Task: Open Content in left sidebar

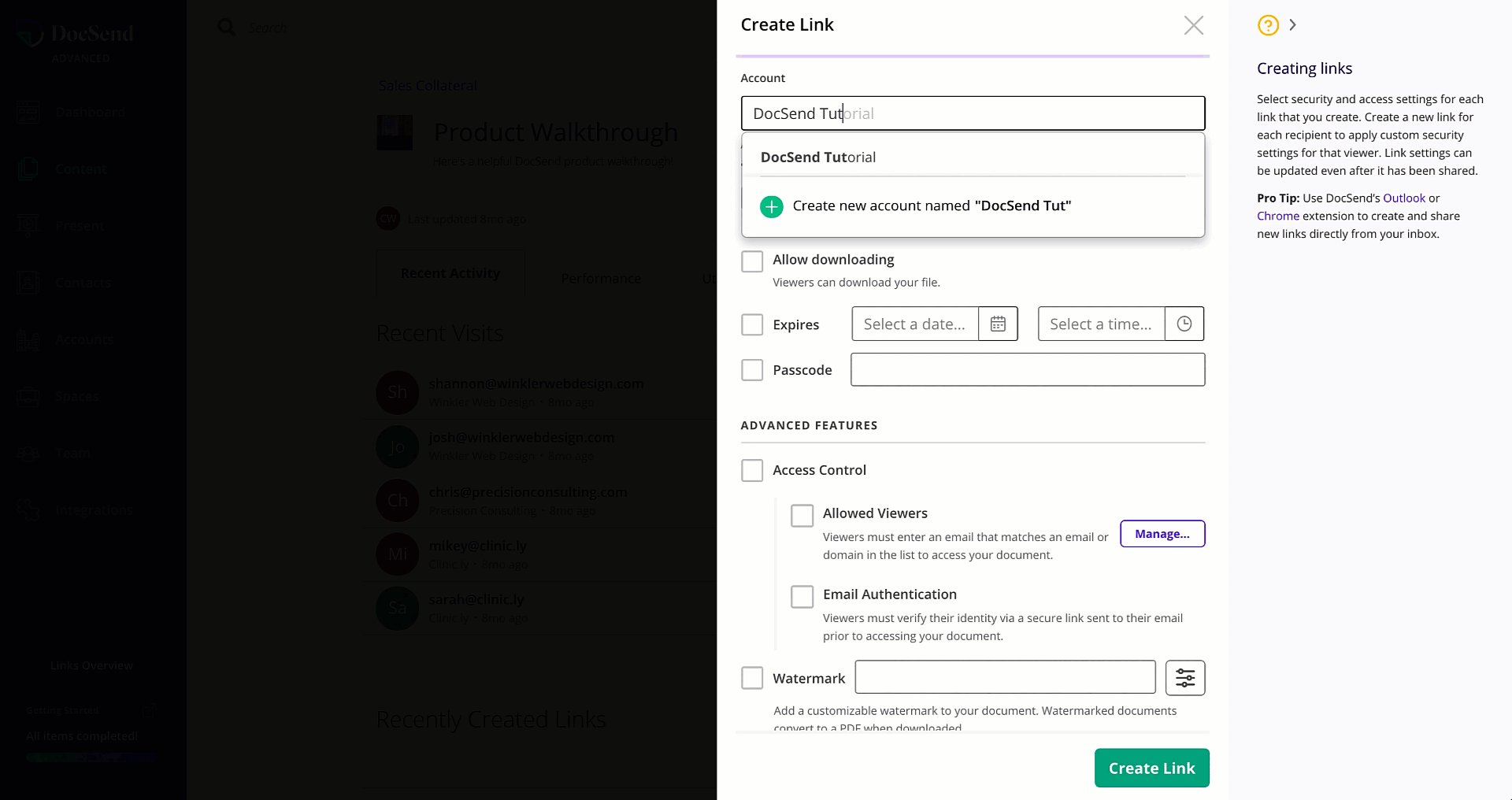Action: tap(81, 169)
